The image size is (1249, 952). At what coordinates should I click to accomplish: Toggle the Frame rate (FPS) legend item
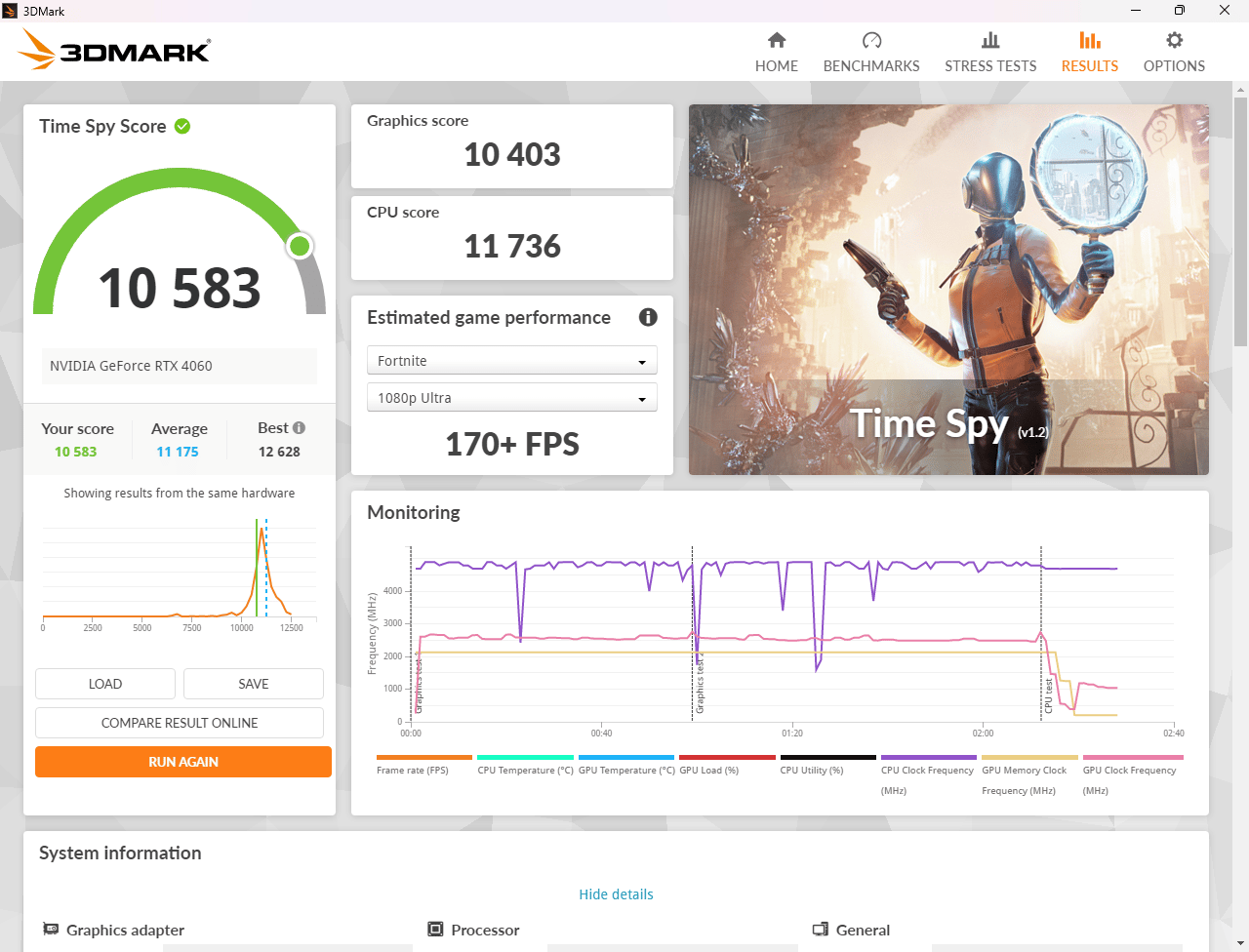click(423, 765)
